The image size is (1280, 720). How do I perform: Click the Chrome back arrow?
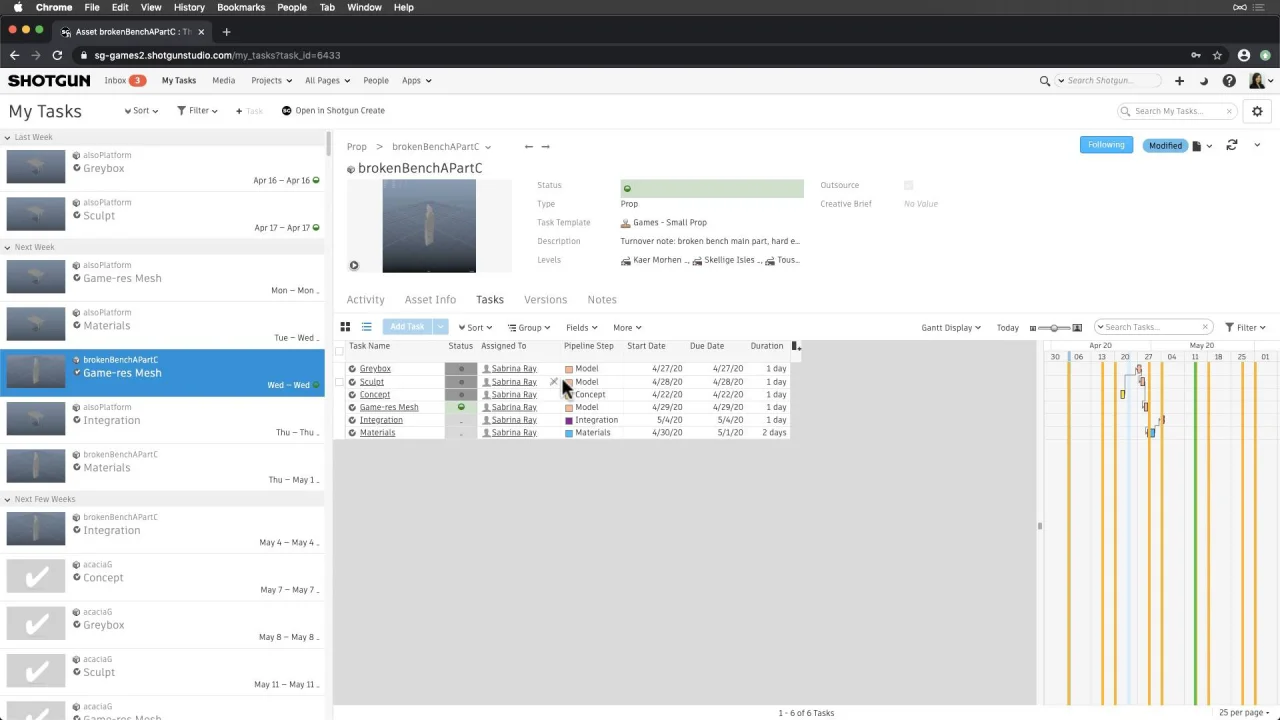point(14,55)
